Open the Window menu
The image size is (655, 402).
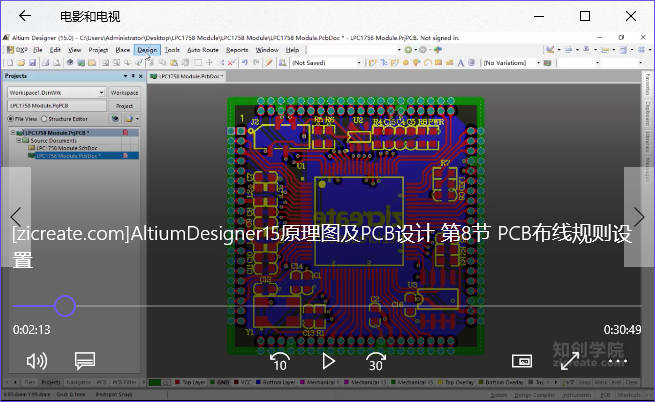pyautogui.click(x=267, y=50)
